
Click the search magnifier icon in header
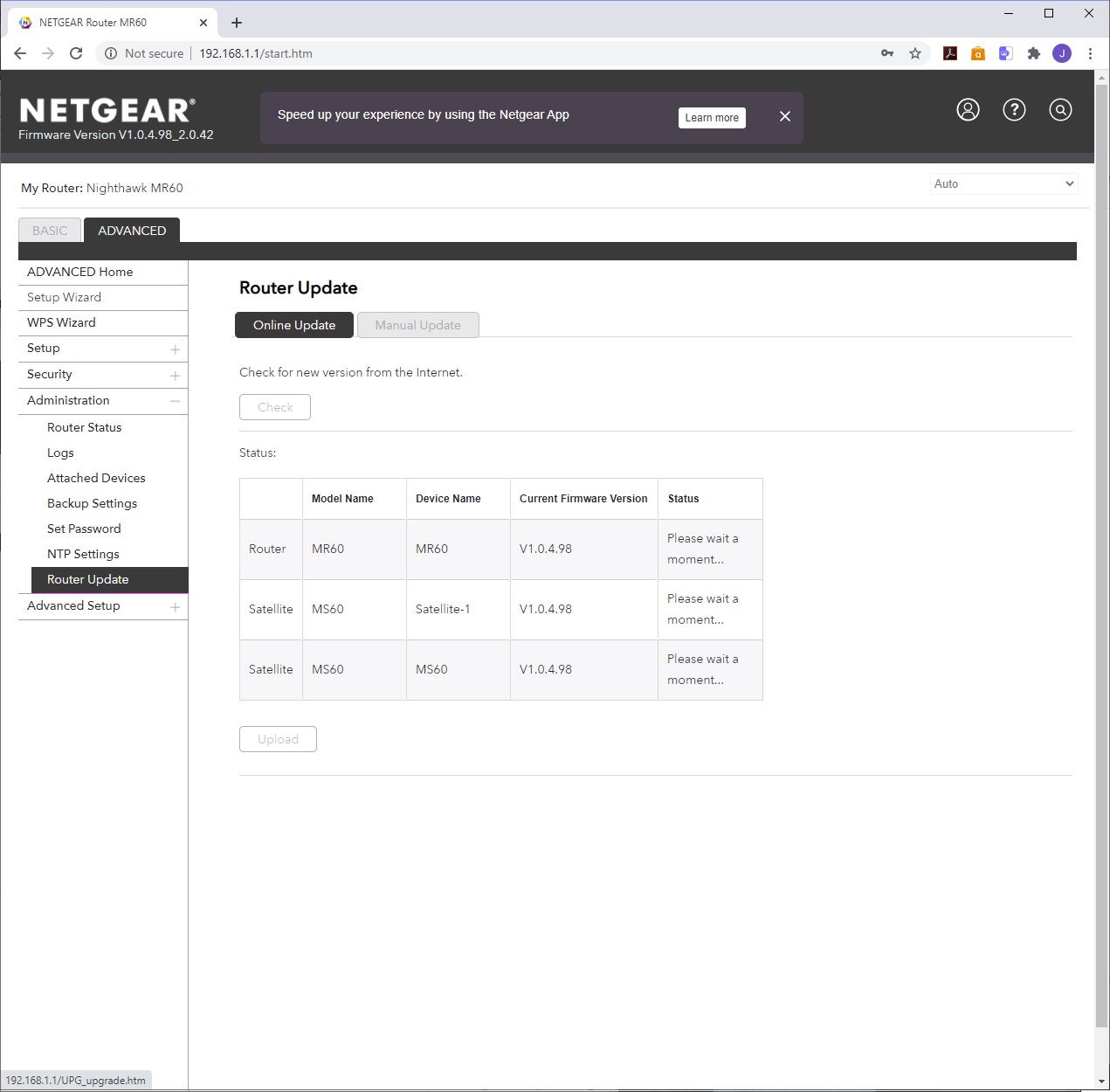[1060, 109]
